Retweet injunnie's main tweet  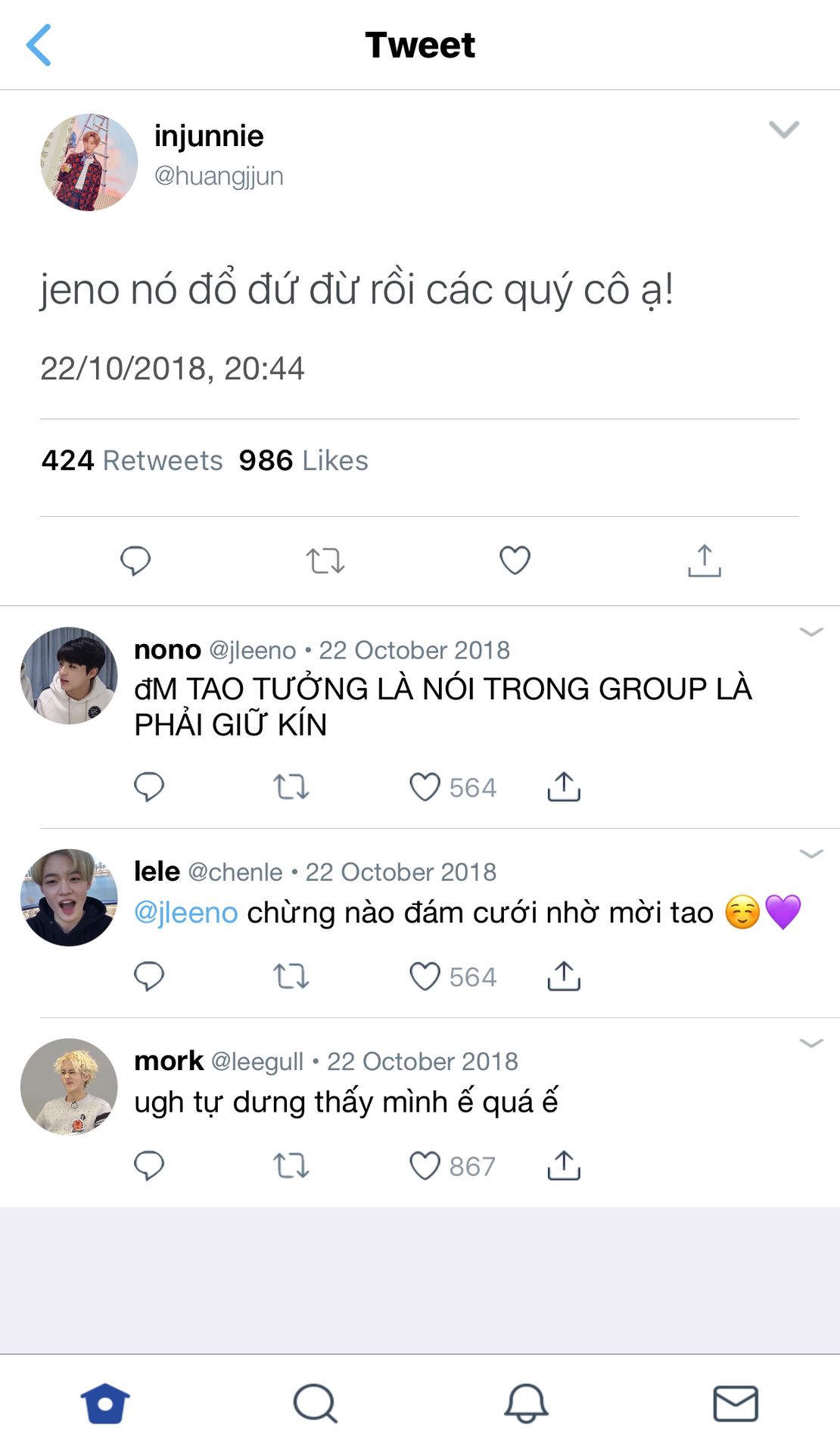tap(325, 561)
